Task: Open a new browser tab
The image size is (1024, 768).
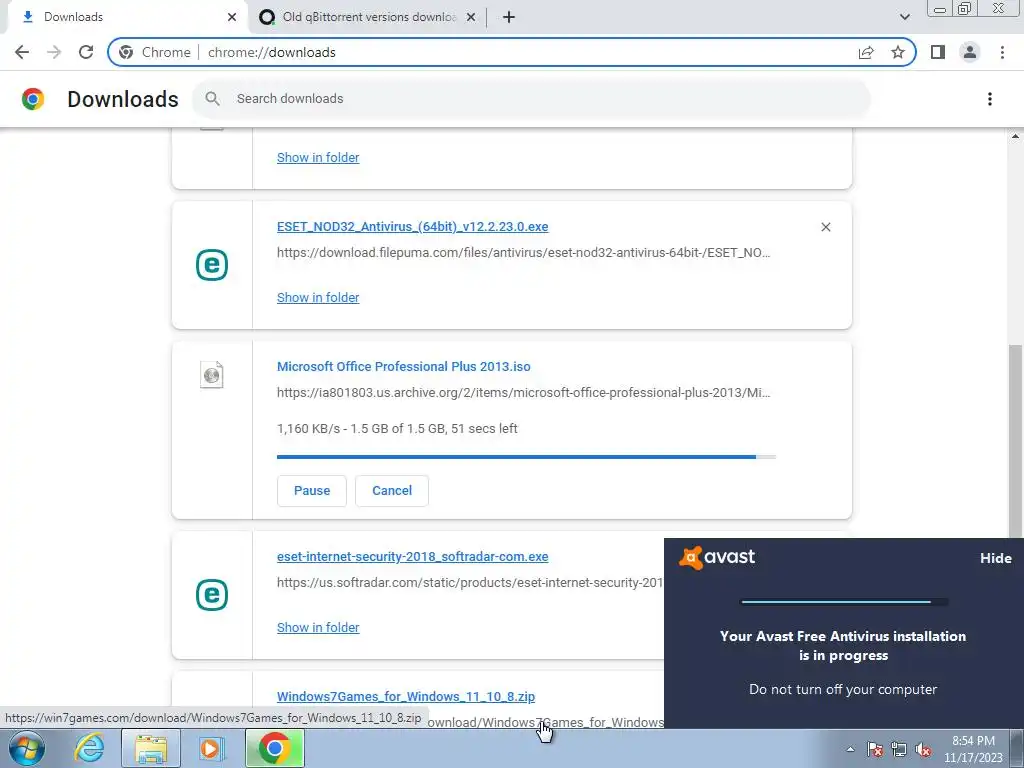Action: tap(509, 17)
